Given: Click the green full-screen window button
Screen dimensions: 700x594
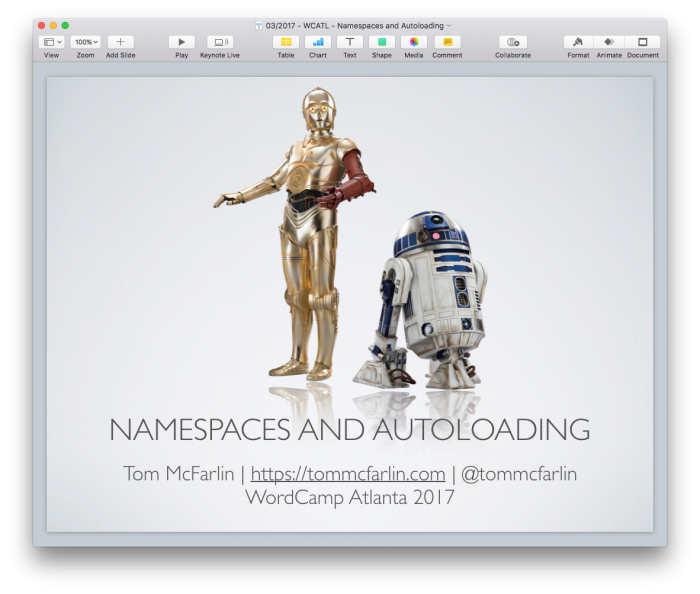Looking at the screenshot, I should 65,25.
